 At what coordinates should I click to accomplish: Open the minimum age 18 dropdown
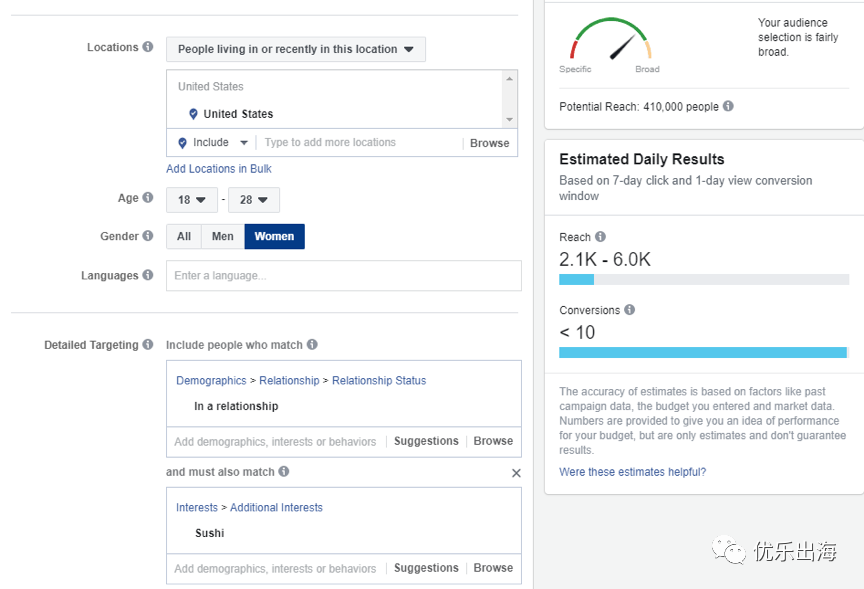pyautogui.click(x=191, y=200)
